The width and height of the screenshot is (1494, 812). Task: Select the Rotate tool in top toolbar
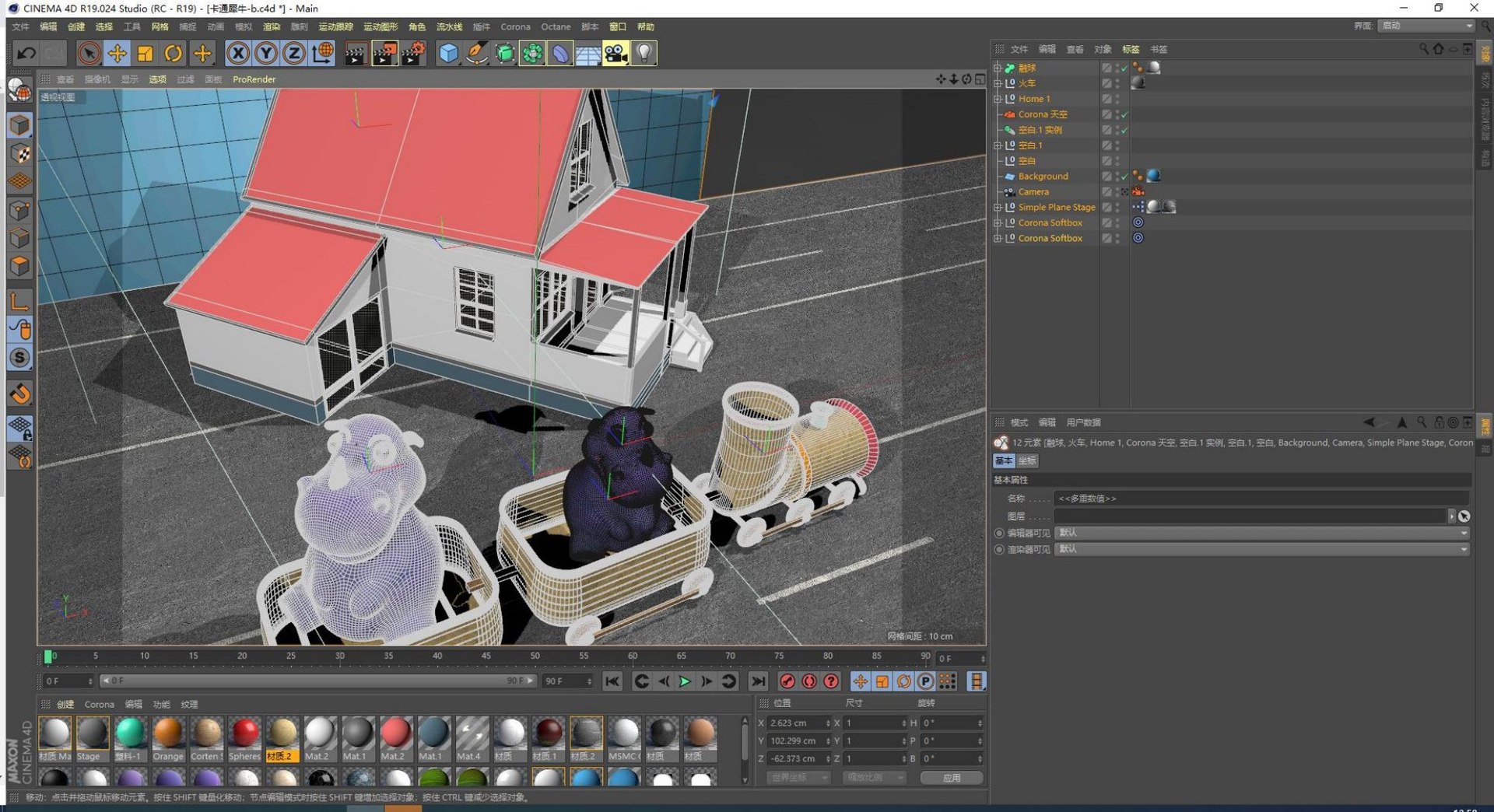pos(174,54)
